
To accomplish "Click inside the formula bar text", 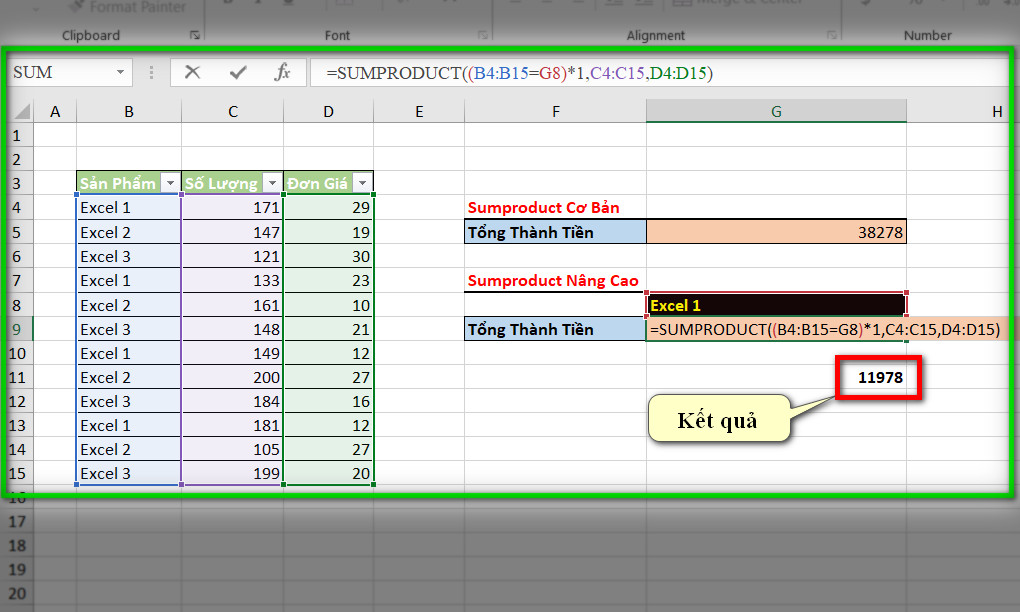I will click(519, 72).
